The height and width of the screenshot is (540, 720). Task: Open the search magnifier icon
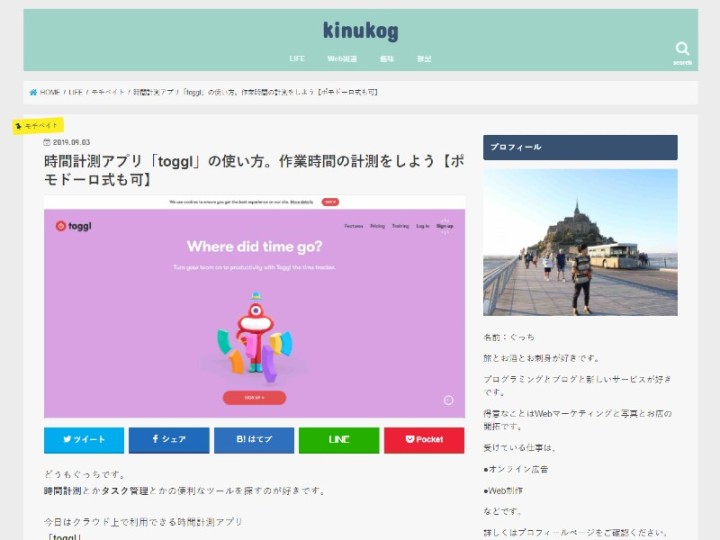[x=682, y=49]
